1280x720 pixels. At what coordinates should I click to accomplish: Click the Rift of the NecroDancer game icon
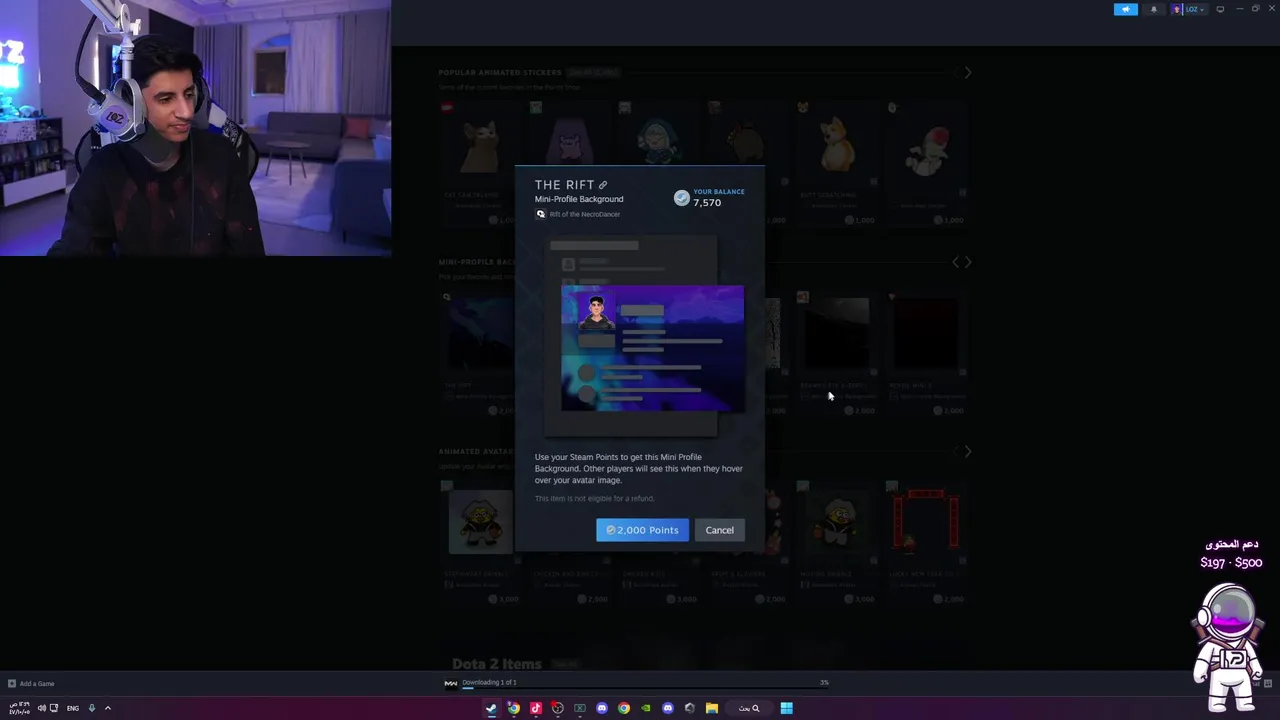click(x=541, y=214)
